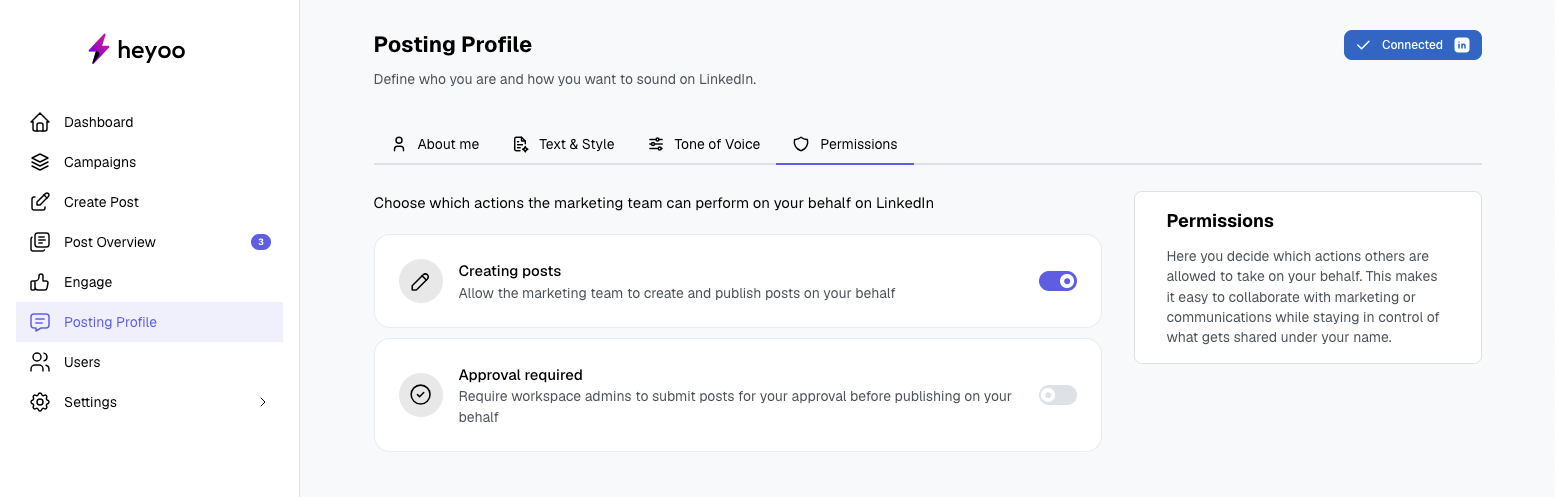The height and width of the screenshot is (497, 1555).
Task: Select the Tone of Voice tab
Action: click(704, 144)
